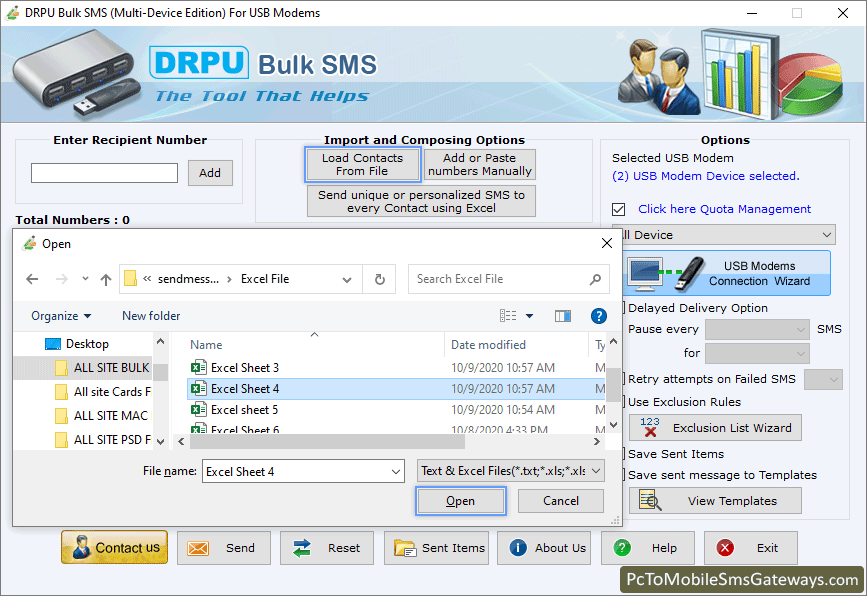Click the Sent Items folder icon

405,548
